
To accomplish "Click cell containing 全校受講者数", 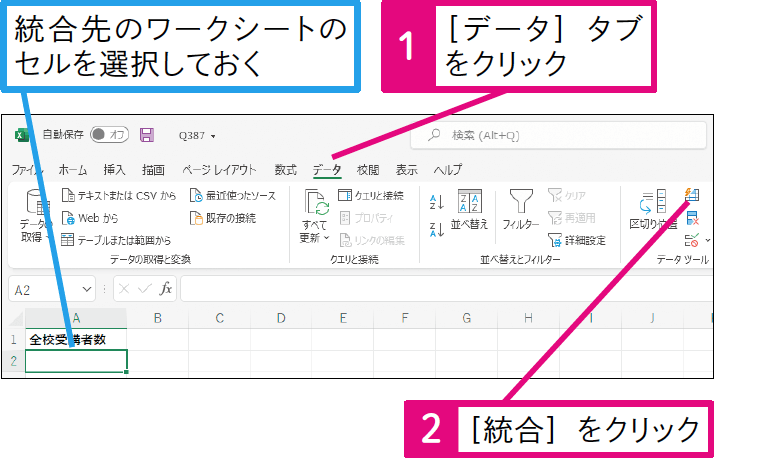I will click(76, 340).
